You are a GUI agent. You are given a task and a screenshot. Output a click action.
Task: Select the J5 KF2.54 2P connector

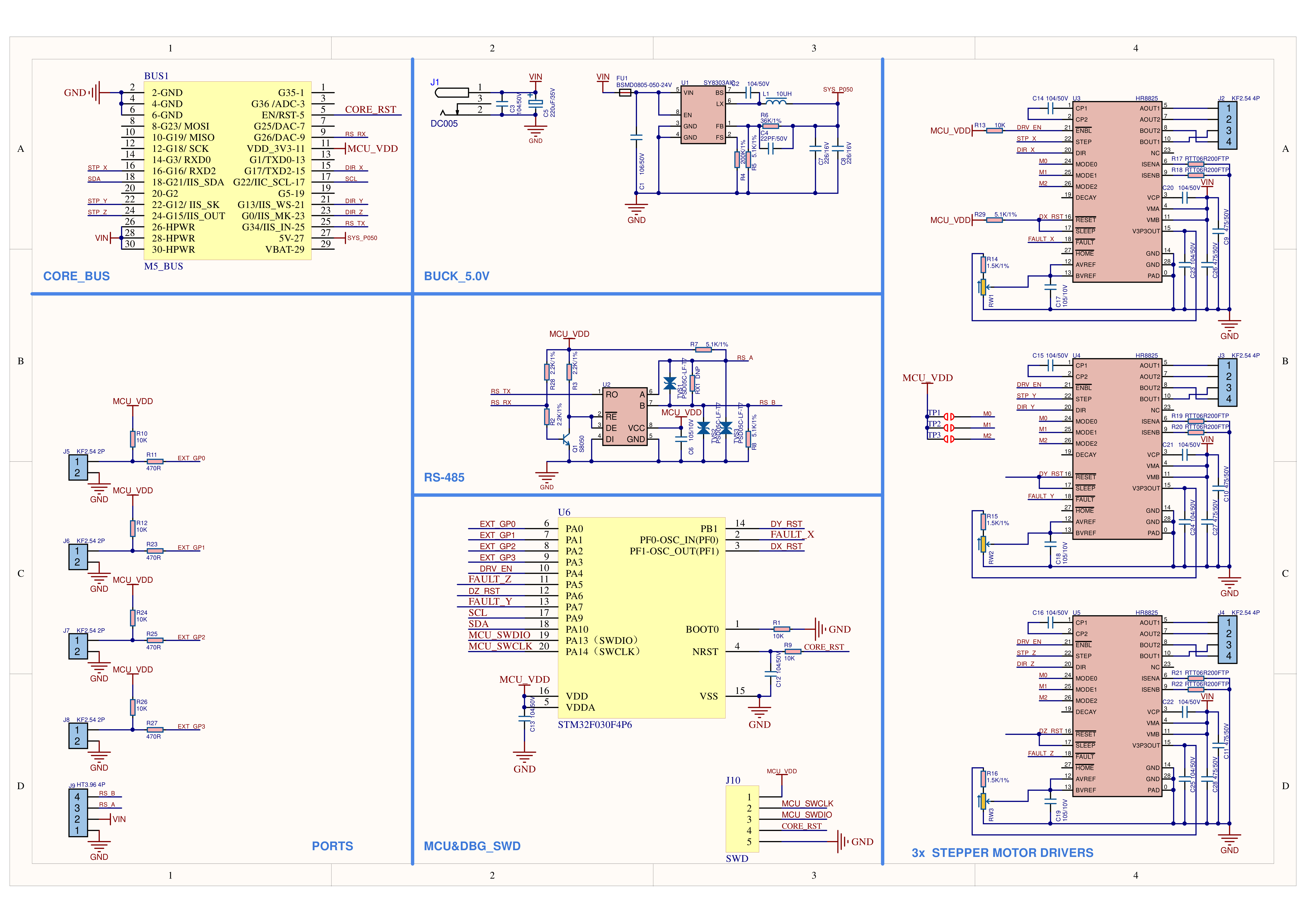(78, 467)
